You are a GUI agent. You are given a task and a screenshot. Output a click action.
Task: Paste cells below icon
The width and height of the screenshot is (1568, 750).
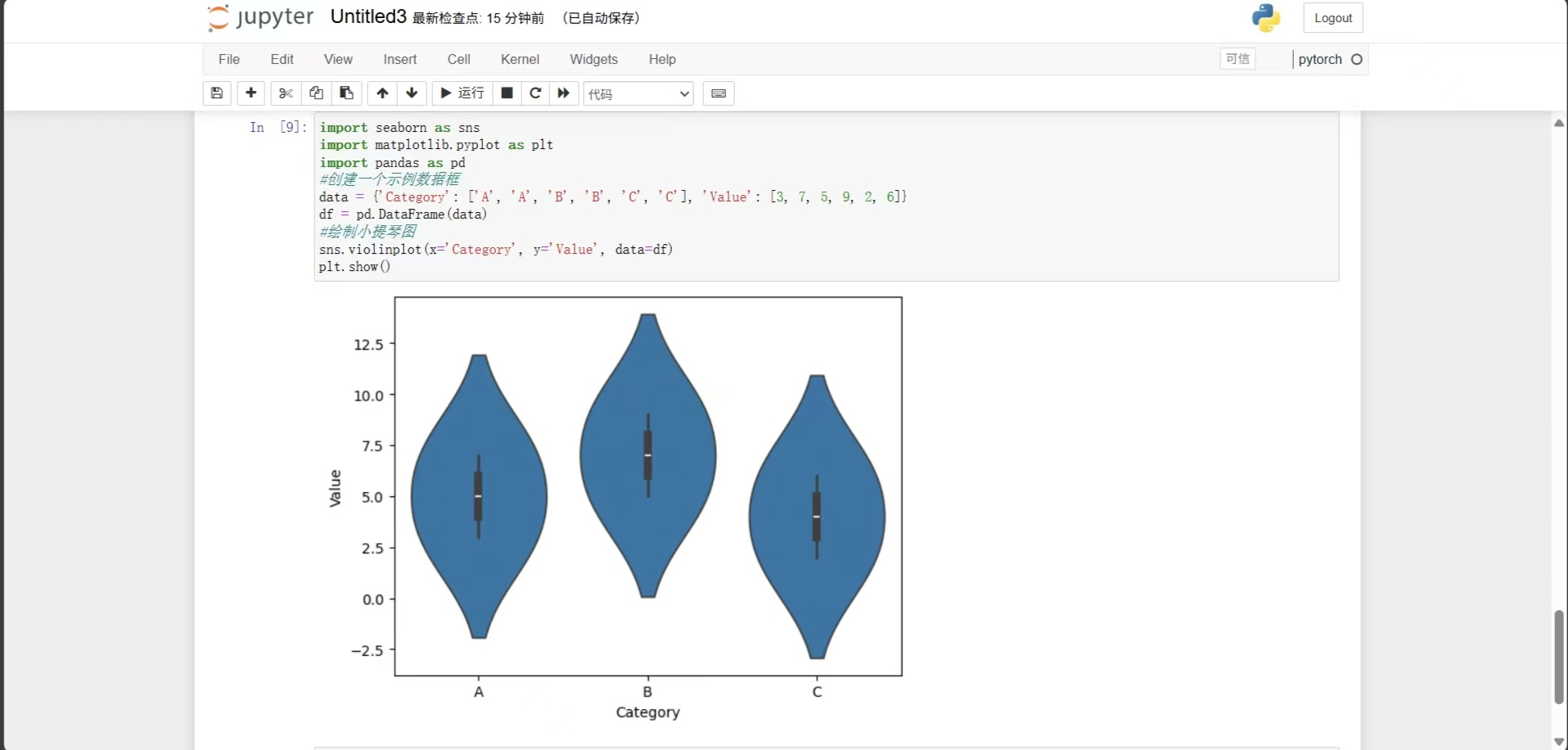[x=347, y=93]
